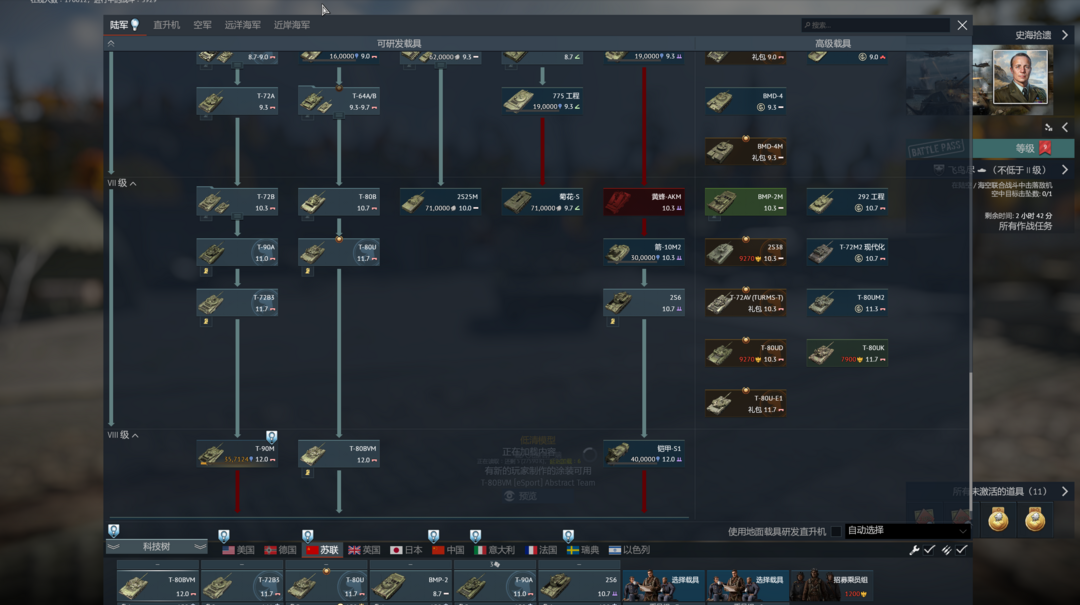Select the 美国 nation tab
The height and width of the screenshot is (605, 1080).
238,550
